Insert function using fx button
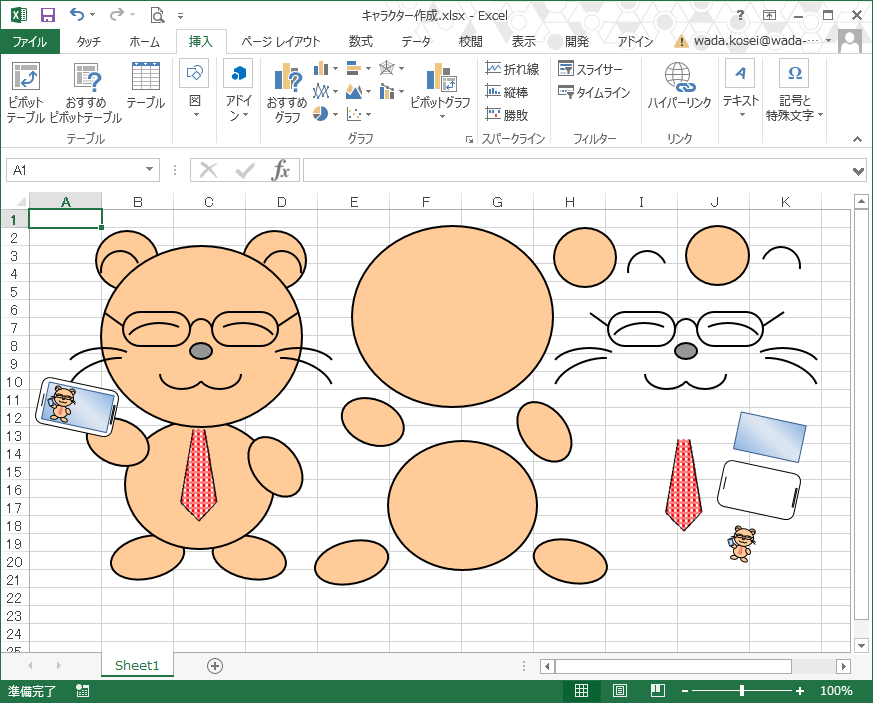Screen dimensions: 873x703 [x=281, y=170]
